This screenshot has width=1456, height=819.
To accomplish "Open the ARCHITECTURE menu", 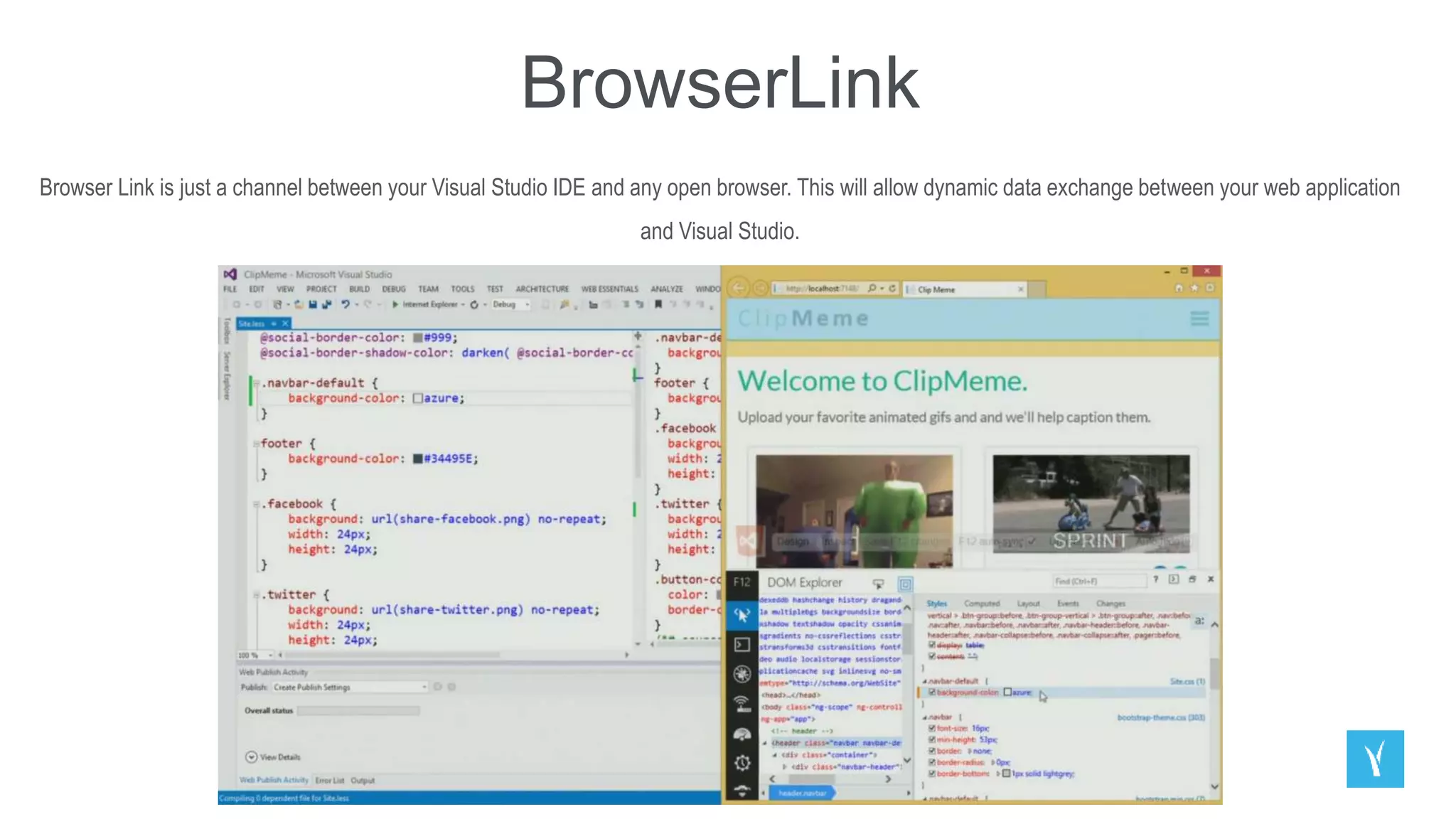I will pyautogui.click(x=542, y=289).
